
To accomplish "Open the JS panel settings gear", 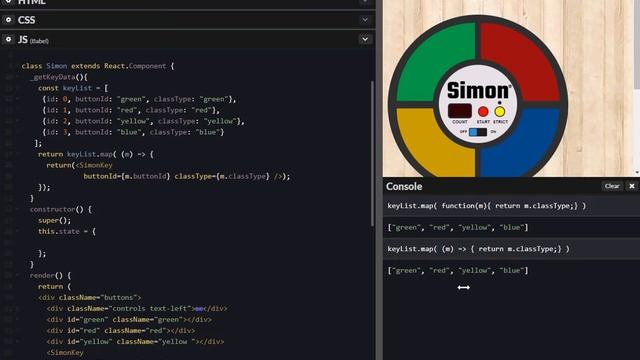I will 8,40.
